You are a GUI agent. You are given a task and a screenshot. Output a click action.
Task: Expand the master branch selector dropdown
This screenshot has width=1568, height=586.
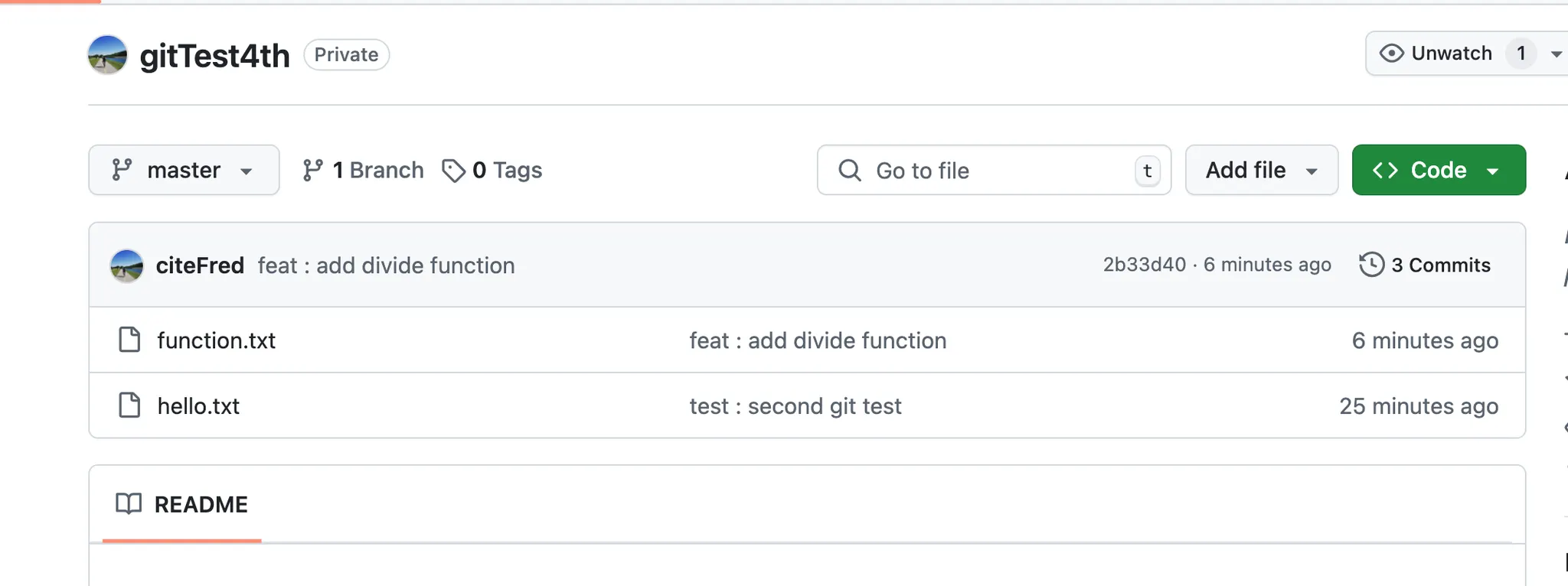tap(184, 170)
